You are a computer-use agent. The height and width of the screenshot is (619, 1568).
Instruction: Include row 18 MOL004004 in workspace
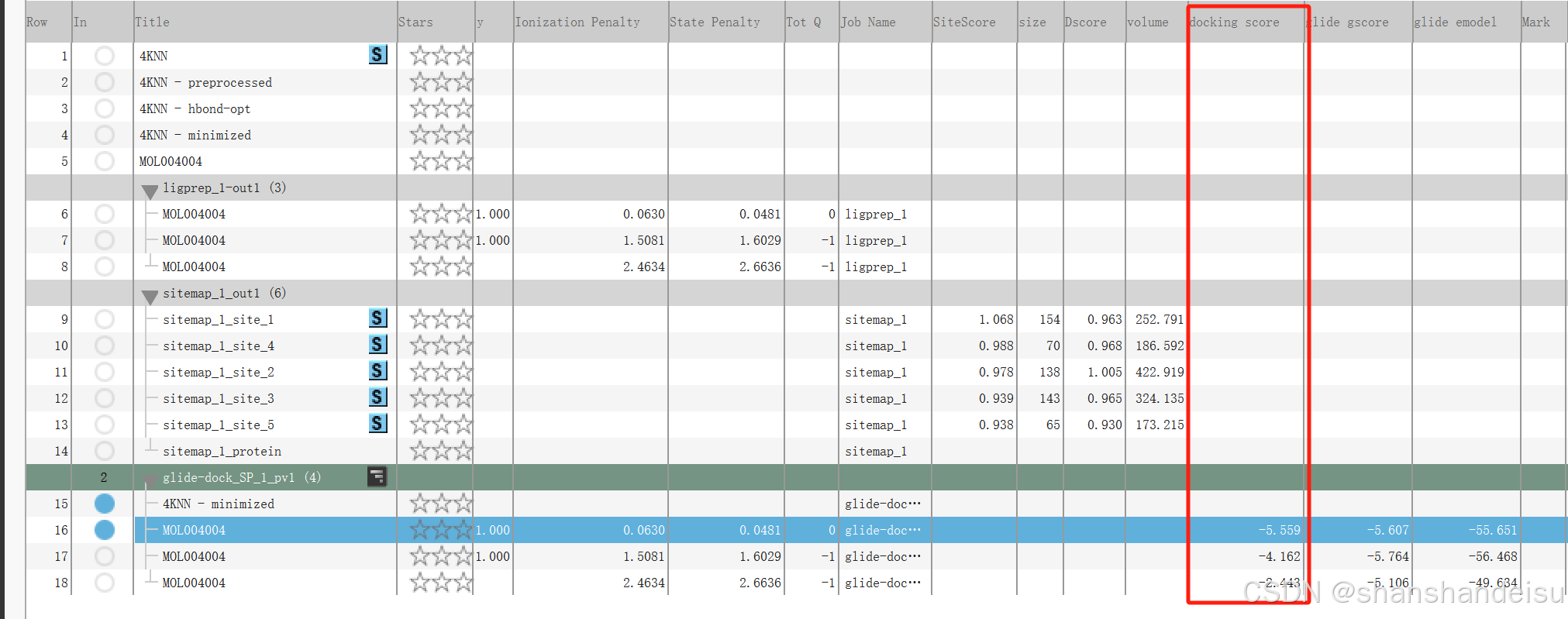[105, 583]
